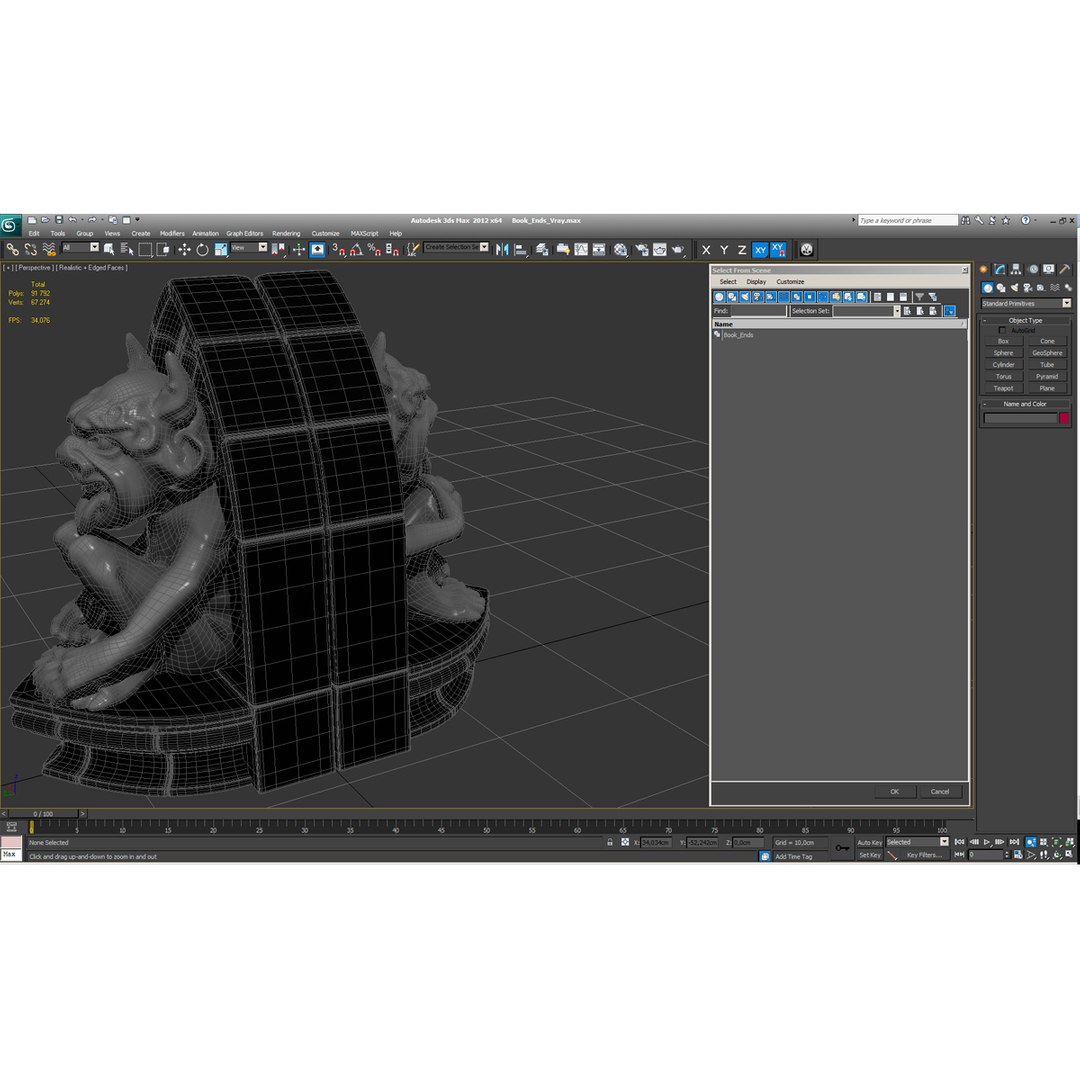Collapse the Object Type rollout
Viewport: 1080px width, 1080px height.
pos(1025,320)
